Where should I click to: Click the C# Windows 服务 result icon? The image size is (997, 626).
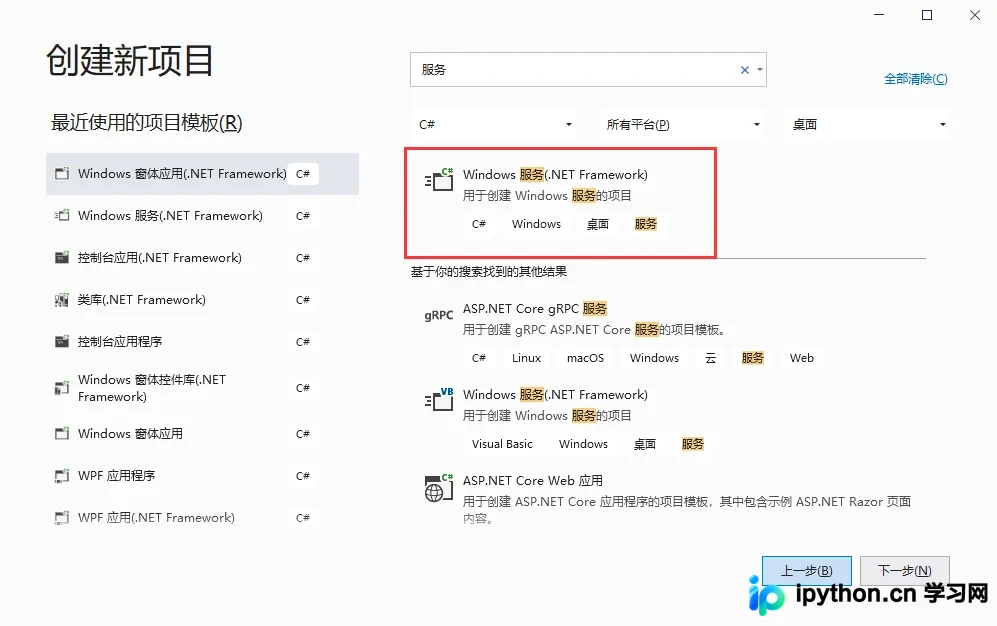(x=439, y=180)
